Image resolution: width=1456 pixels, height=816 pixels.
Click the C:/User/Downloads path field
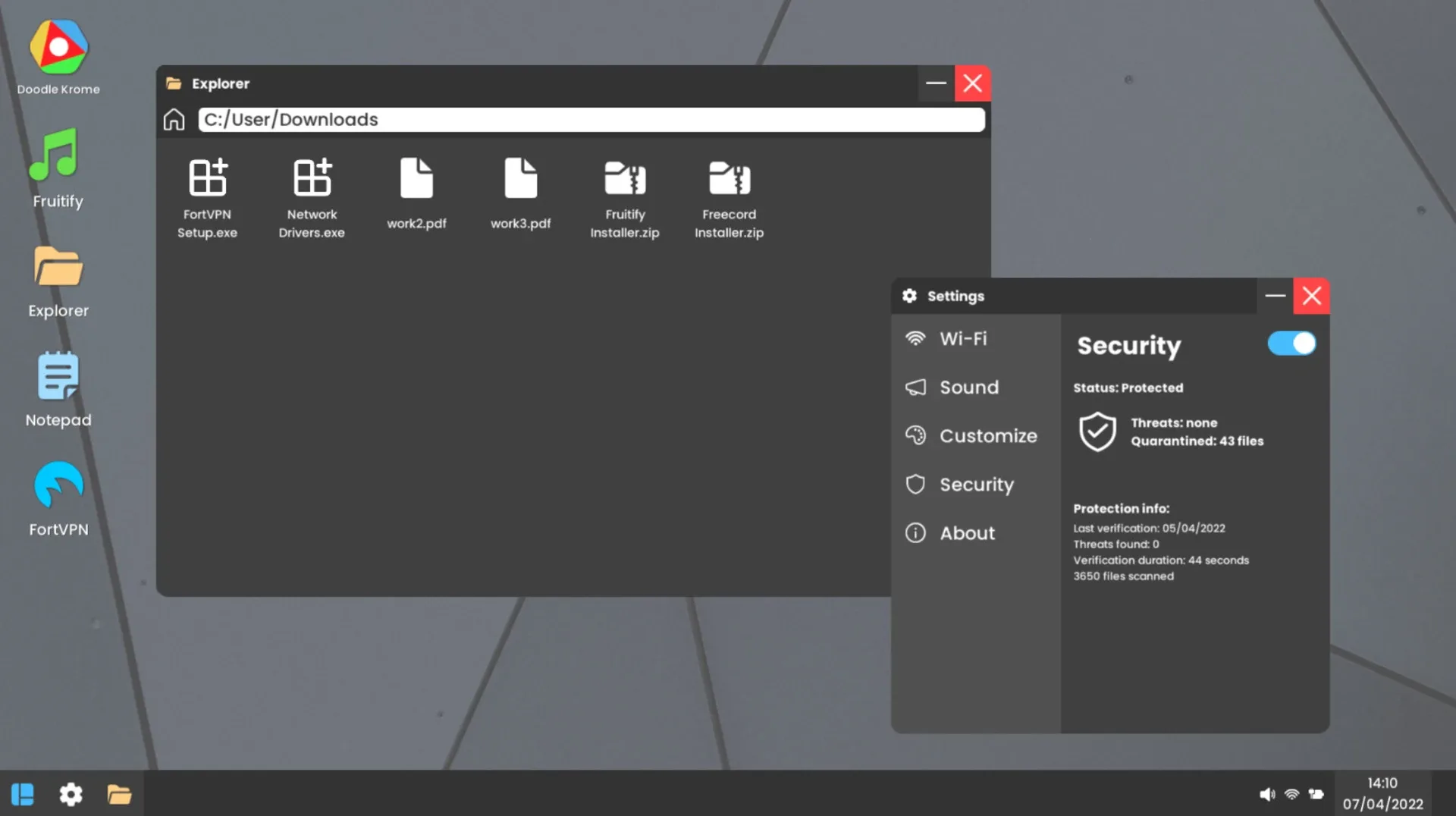591,120
